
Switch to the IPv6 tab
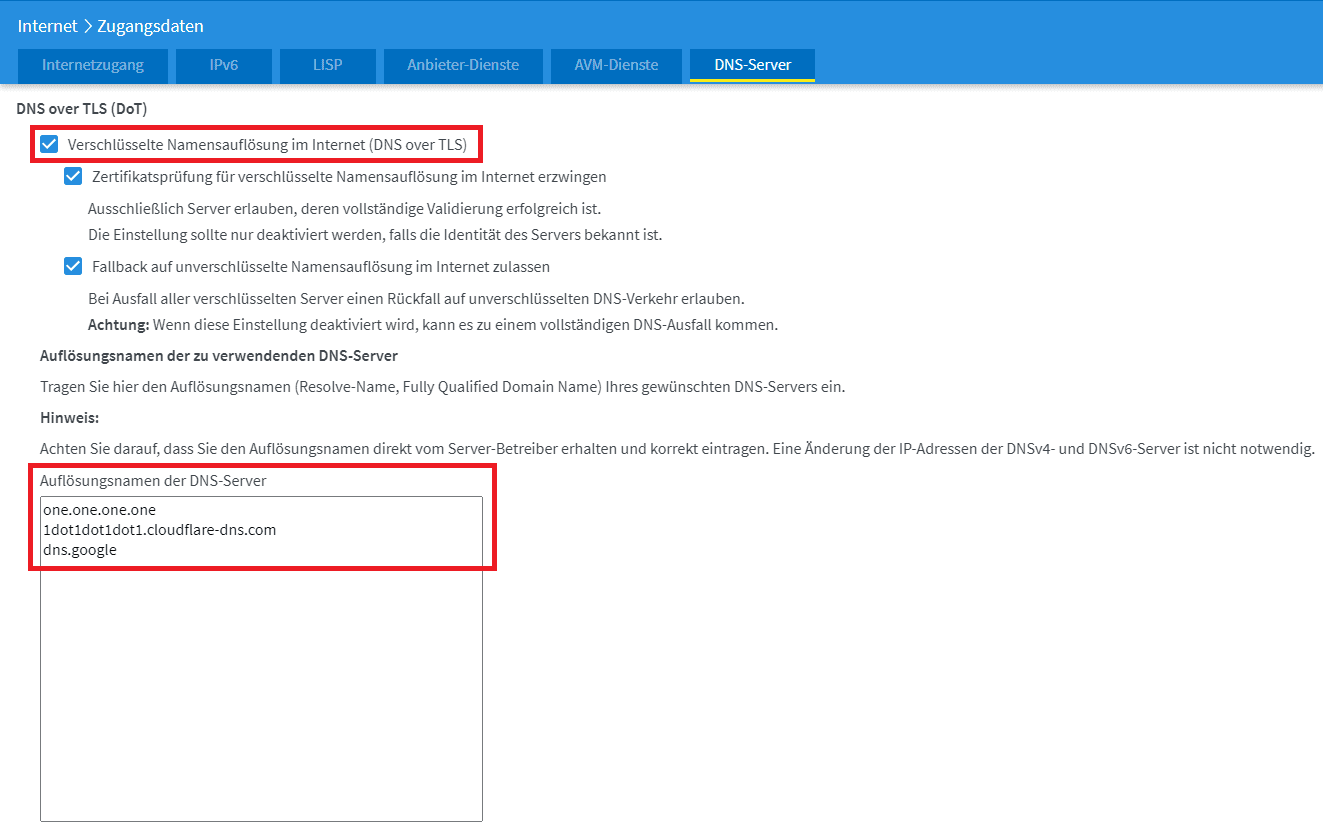tap(224, 65)
